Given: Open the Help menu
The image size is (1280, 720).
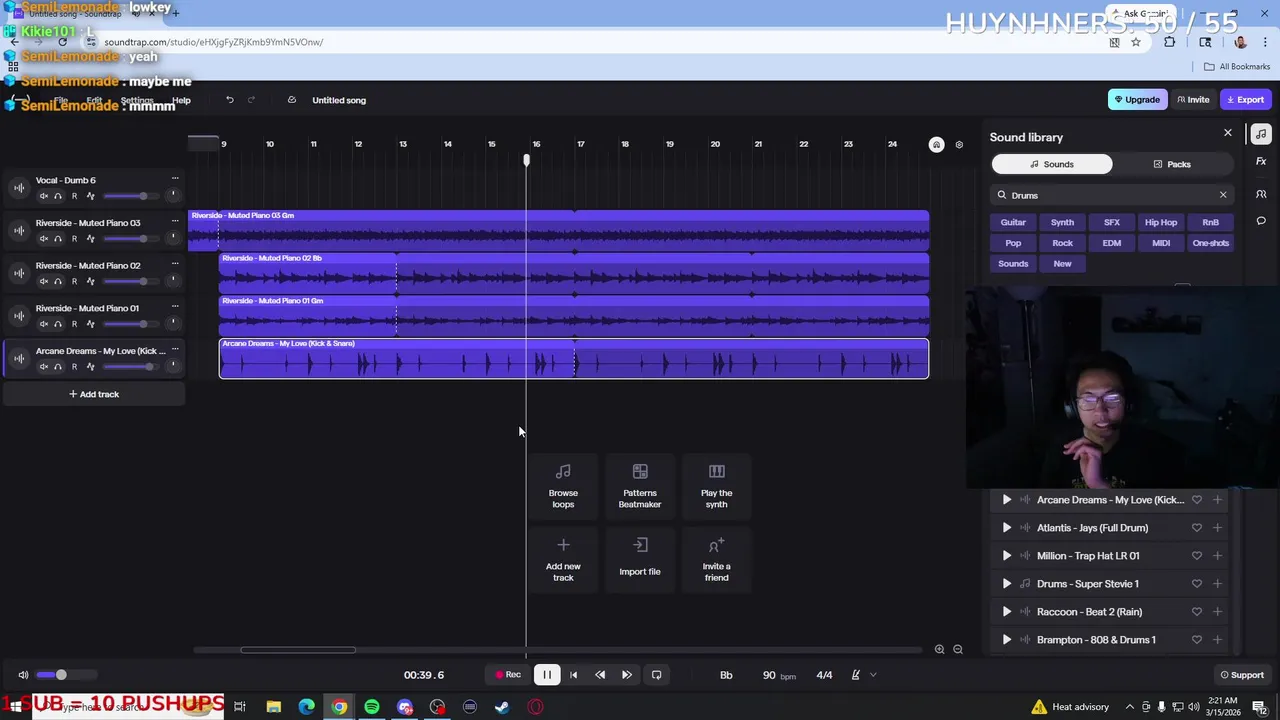Looking at the screenshot, I should [181, 101].
